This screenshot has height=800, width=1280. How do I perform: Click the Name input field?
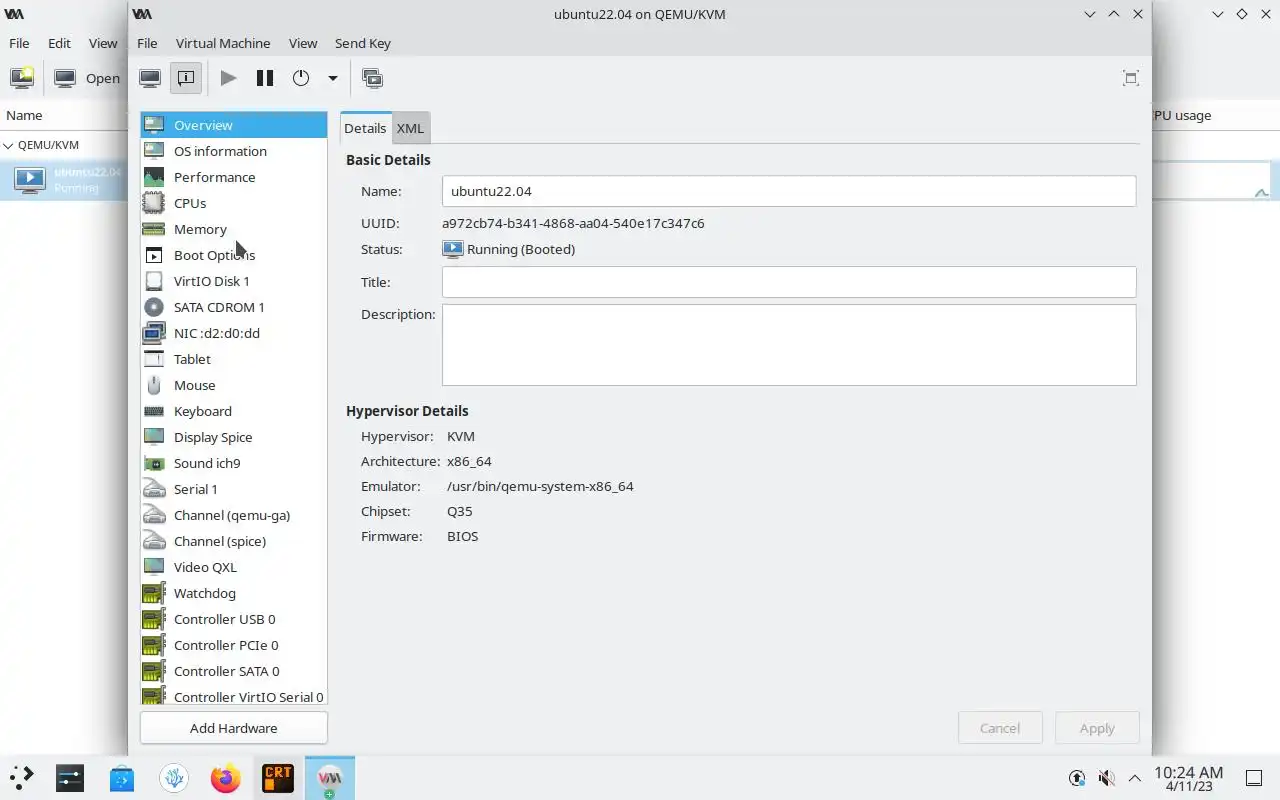point(789,191)
